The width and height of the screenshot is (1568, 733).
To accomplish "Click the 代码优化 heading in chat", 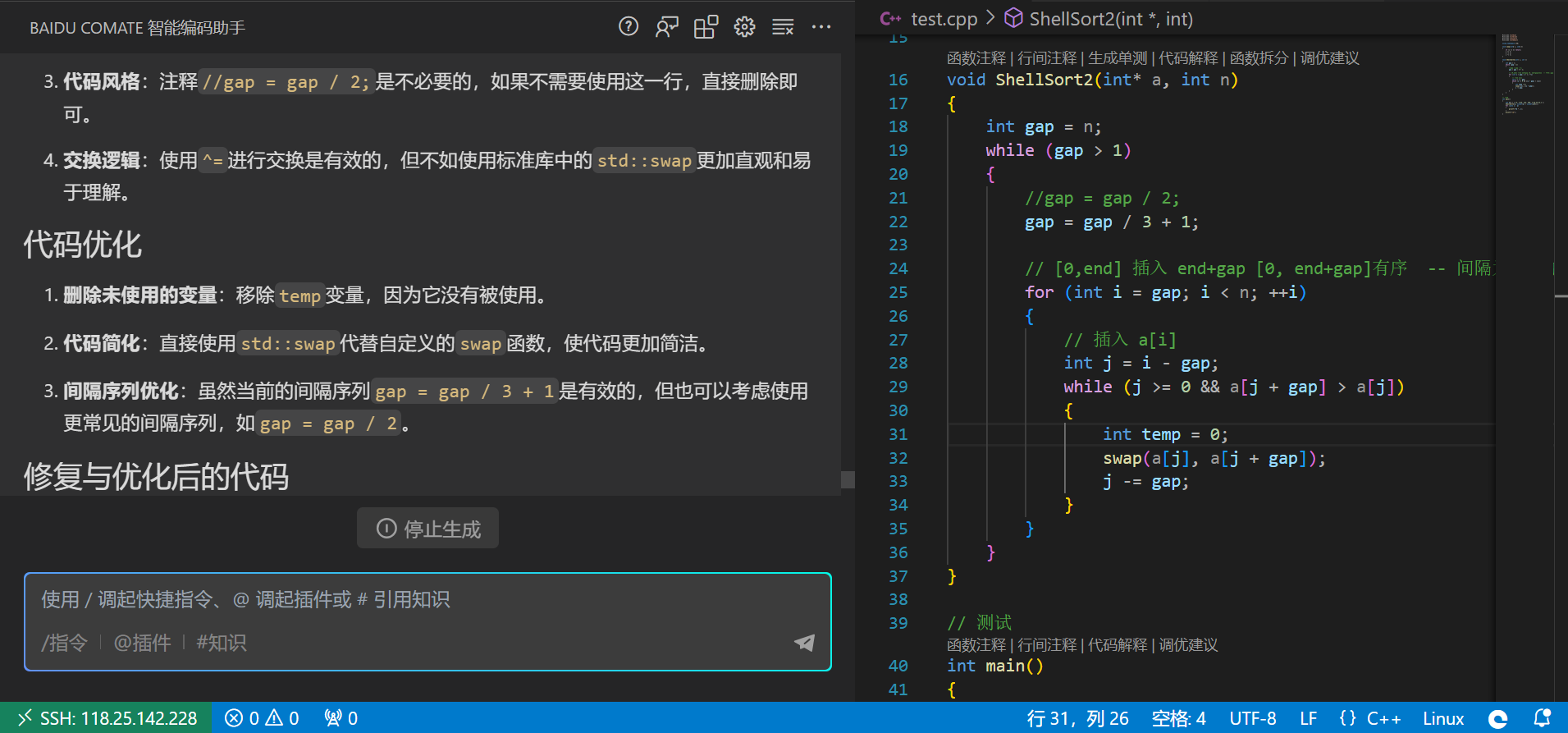I will [x=82, y=245].
